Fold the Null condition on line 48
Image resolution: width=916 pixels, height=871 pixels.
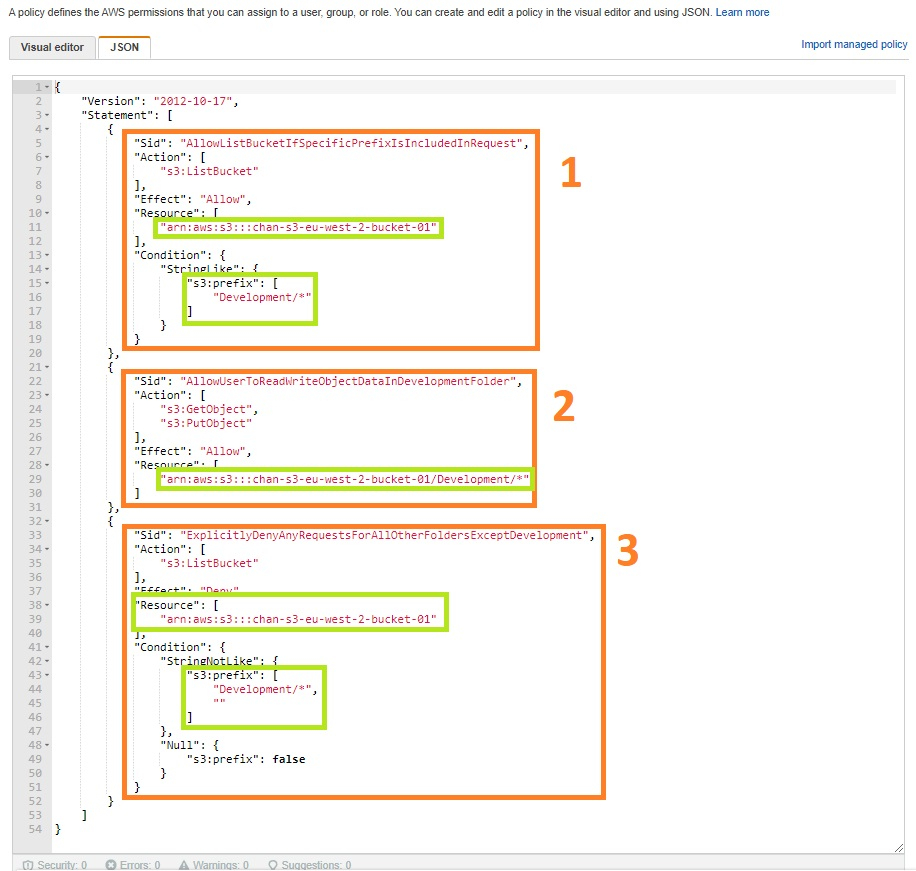47,745
